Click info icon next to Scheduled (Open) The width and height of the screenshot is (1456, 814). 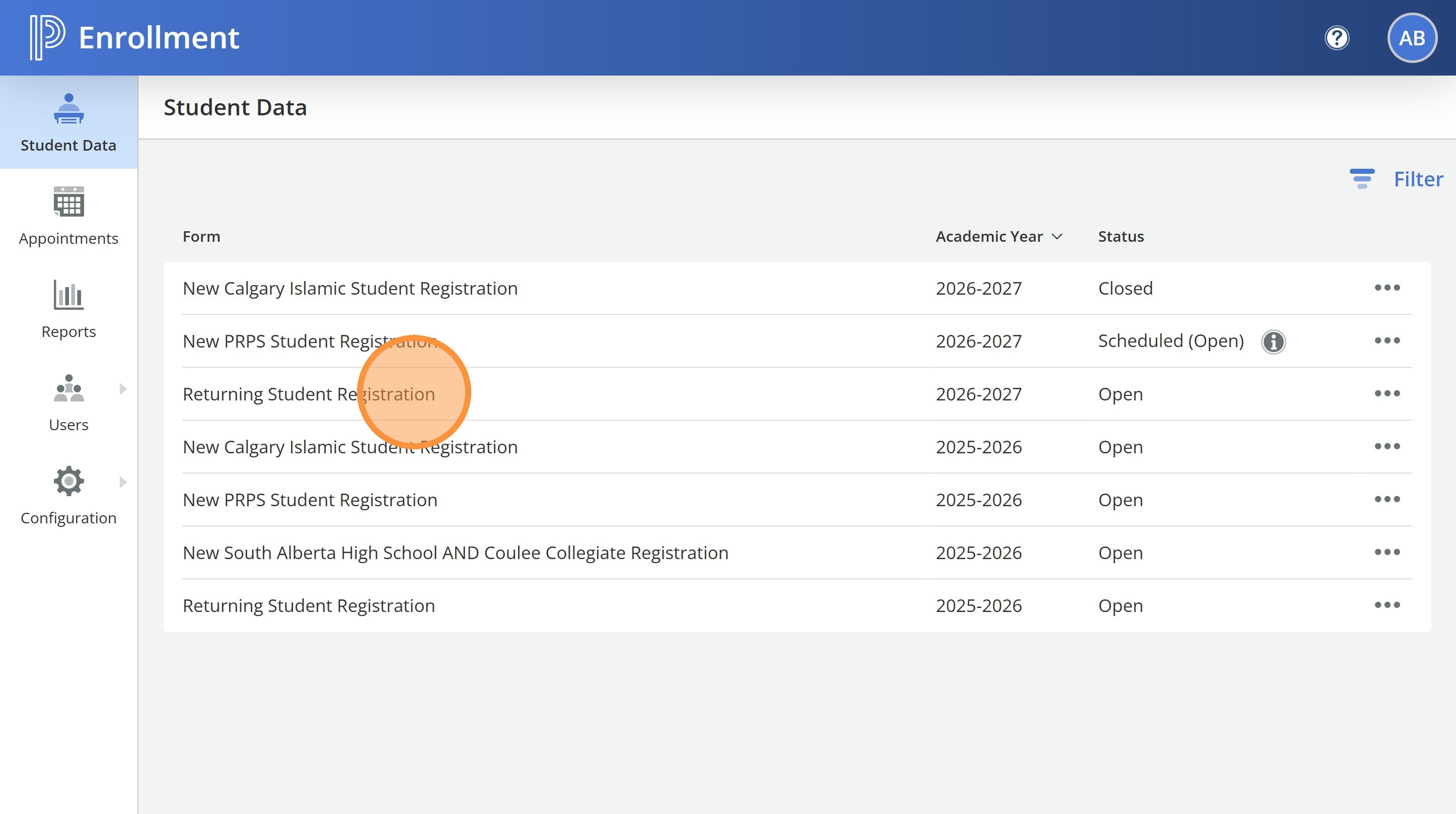(1273, 342)
